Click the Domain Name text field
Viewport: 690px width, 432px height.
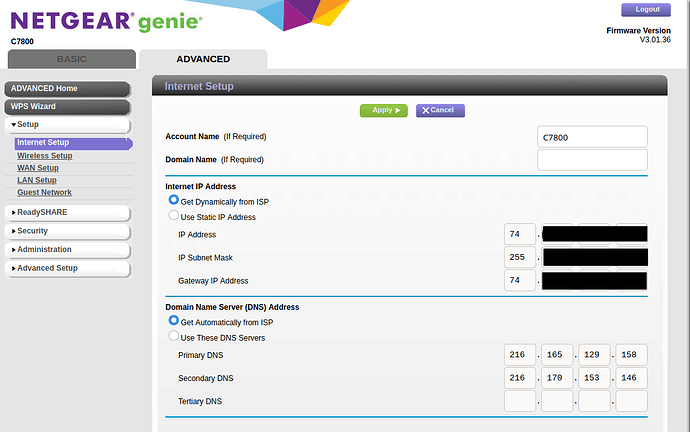click(x=592, y=160)
